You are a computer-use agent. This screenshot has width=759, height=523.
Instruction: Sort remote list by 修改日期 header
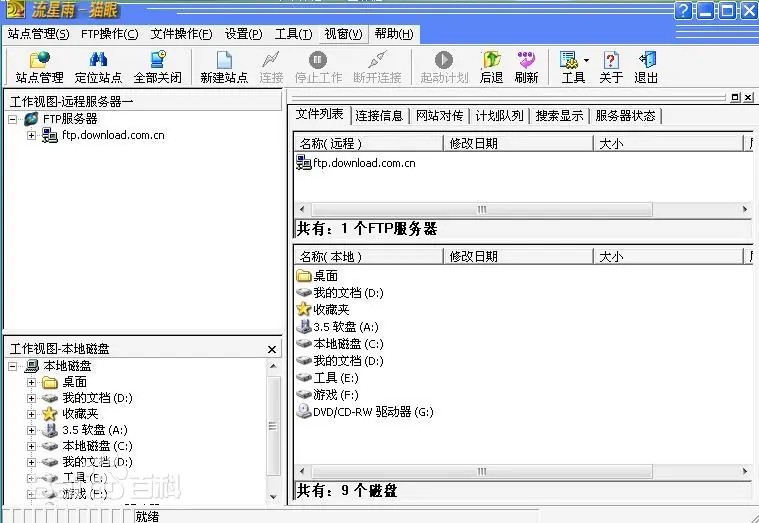click(518, 143)
